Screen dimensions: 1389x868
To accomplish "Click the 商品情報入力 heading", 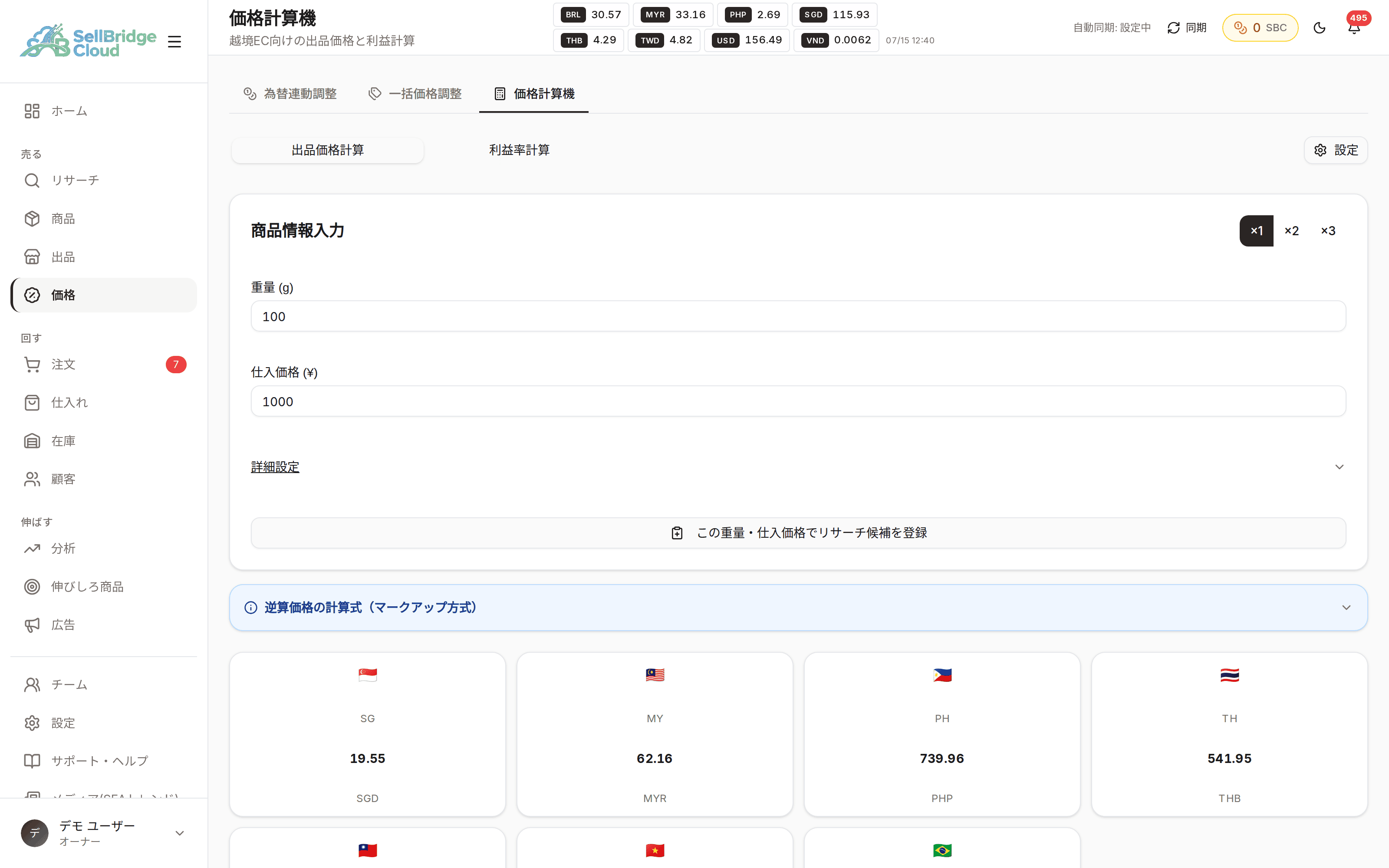I will point(297,231).
